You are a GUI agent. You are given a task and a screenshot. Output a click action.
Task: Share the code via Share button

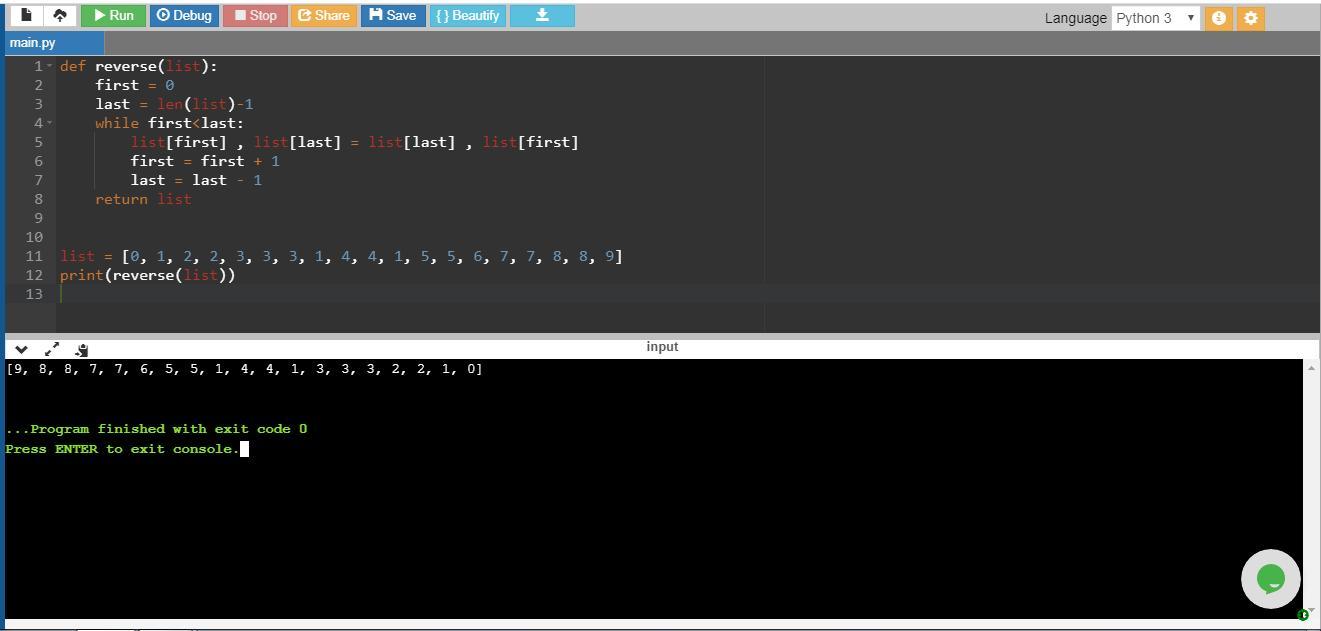coord(323,16)
